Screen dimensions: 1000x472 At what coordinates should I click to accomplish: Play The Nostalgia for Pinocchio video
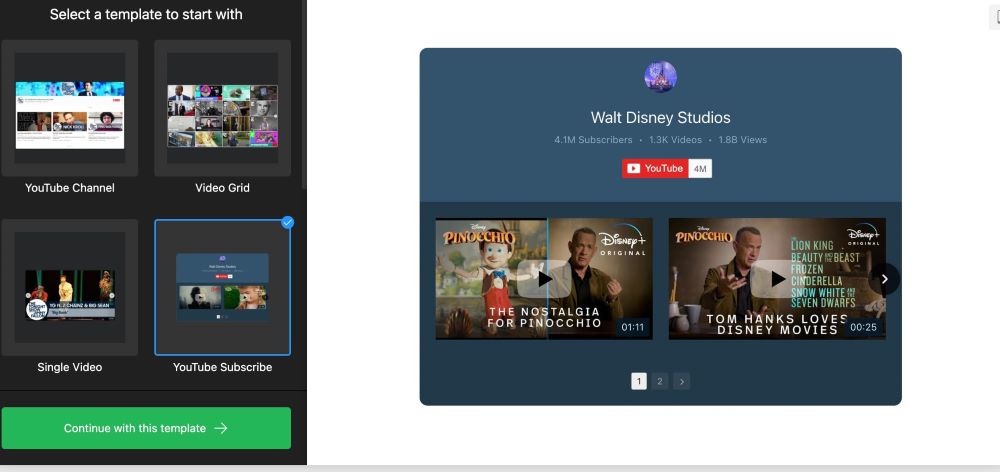coord(543,279)
